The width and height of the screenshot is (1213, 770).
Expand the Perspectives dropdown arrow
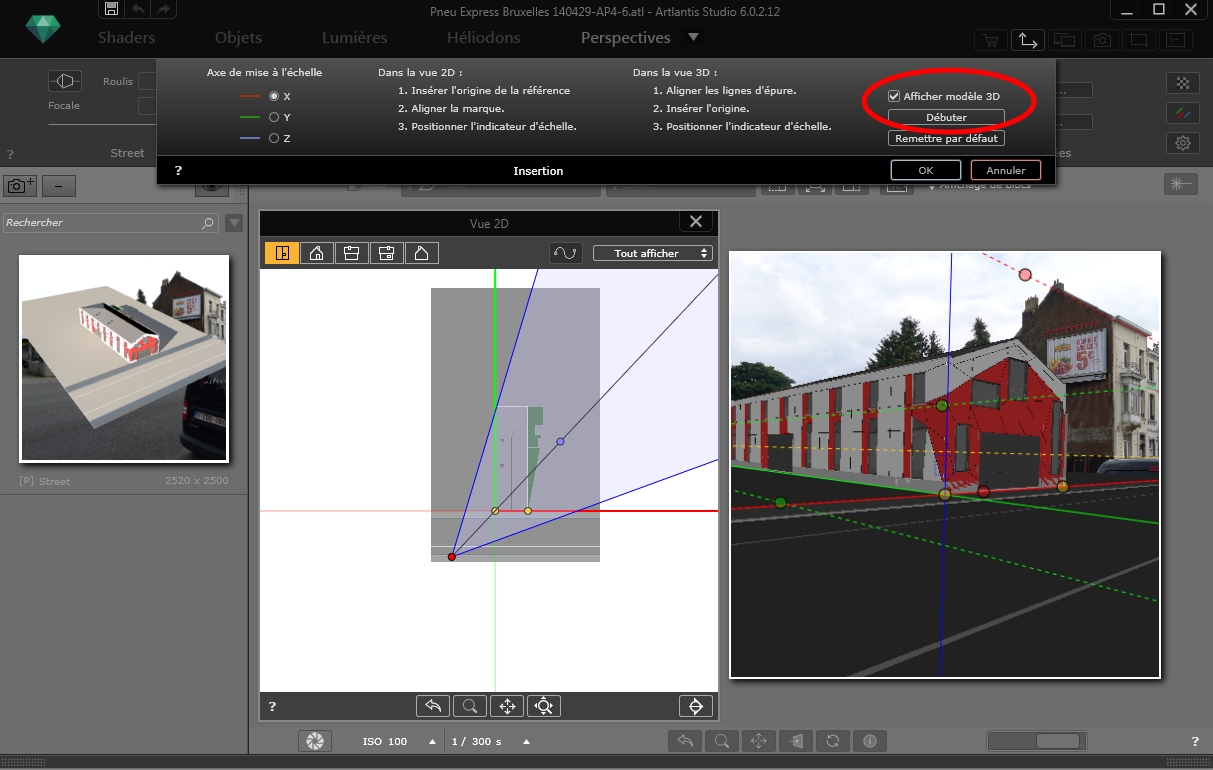[693, 38]
